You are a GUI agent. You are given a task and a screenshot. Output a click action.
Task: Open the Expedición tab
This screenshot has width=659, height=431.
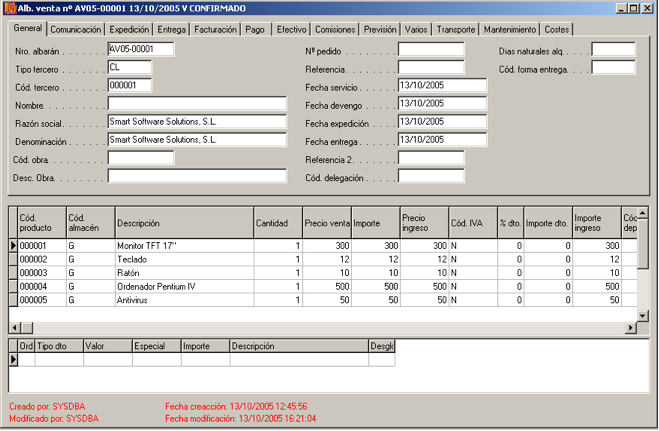coord(129,30)
